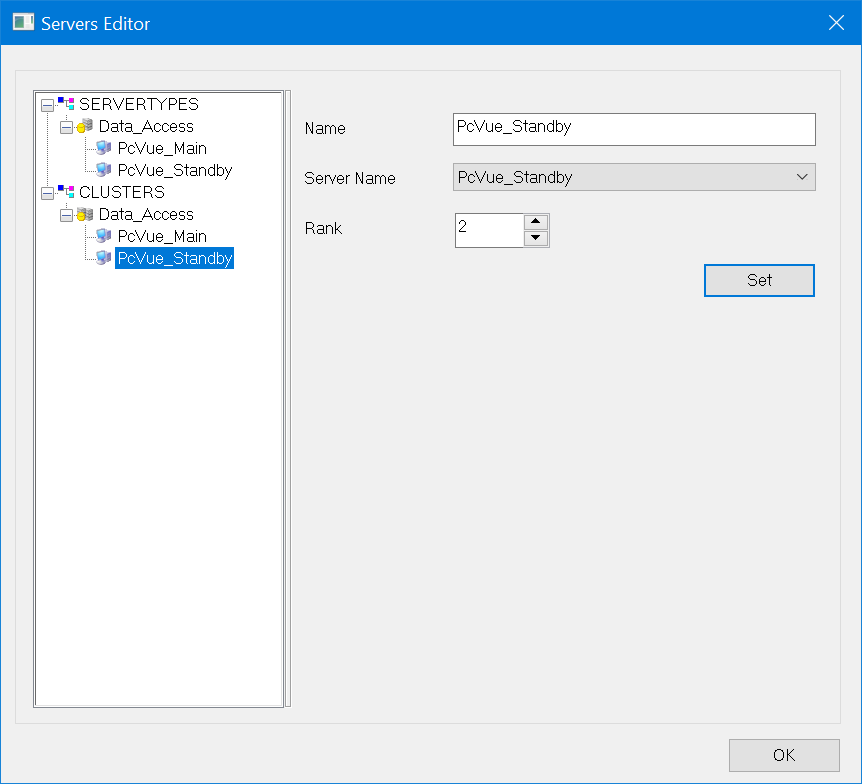Select the PcVue_Main label under CLUSTERS
The height and width of the screenshot is (784, 862).
(162, 236)
